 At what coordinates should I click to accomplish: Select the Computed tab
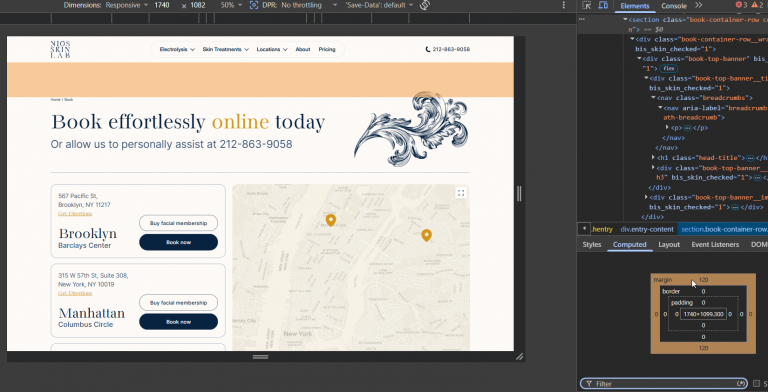coord(629,245)
